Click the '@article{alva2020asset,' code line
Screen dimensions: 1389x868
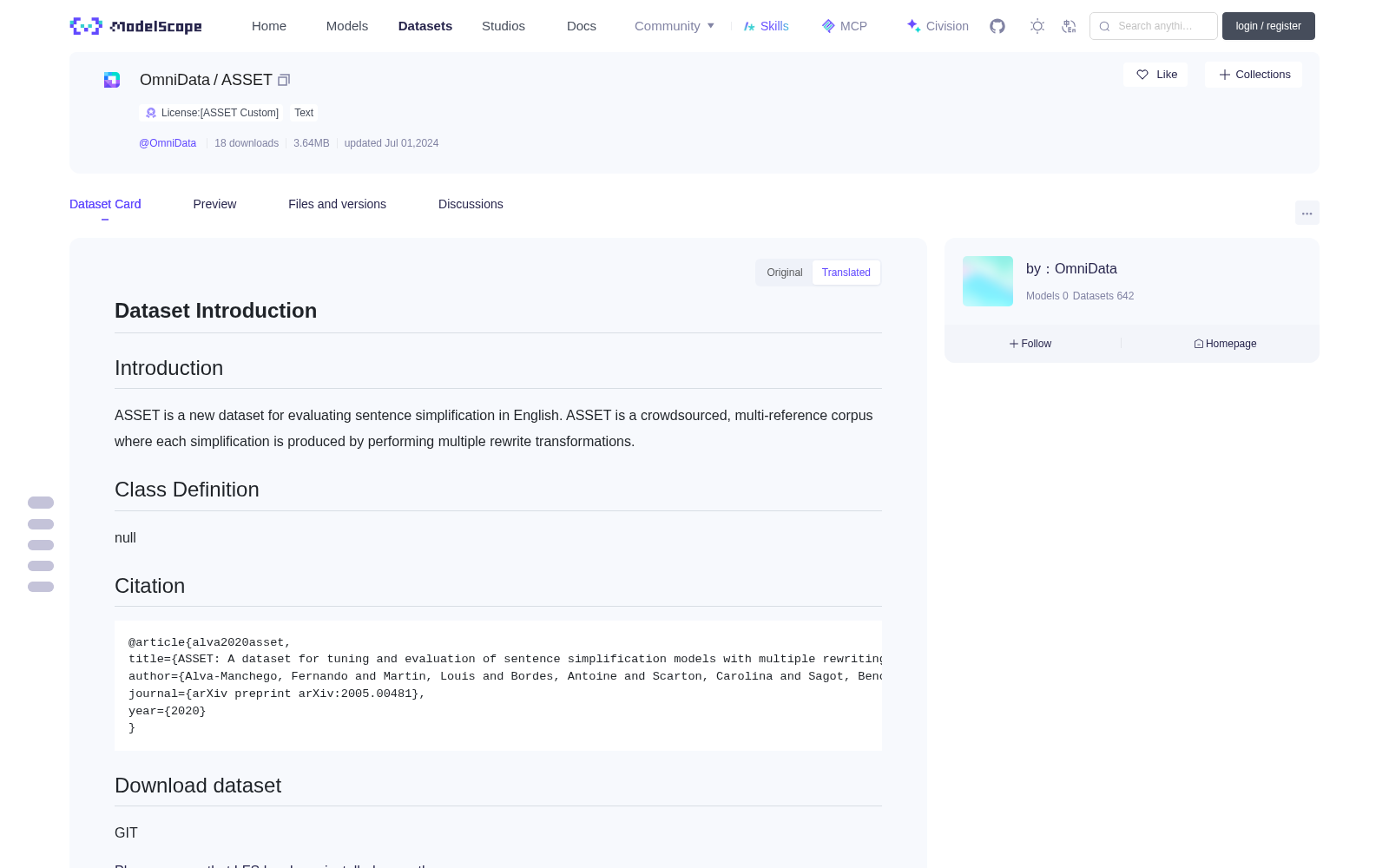[x=209, y=642]
